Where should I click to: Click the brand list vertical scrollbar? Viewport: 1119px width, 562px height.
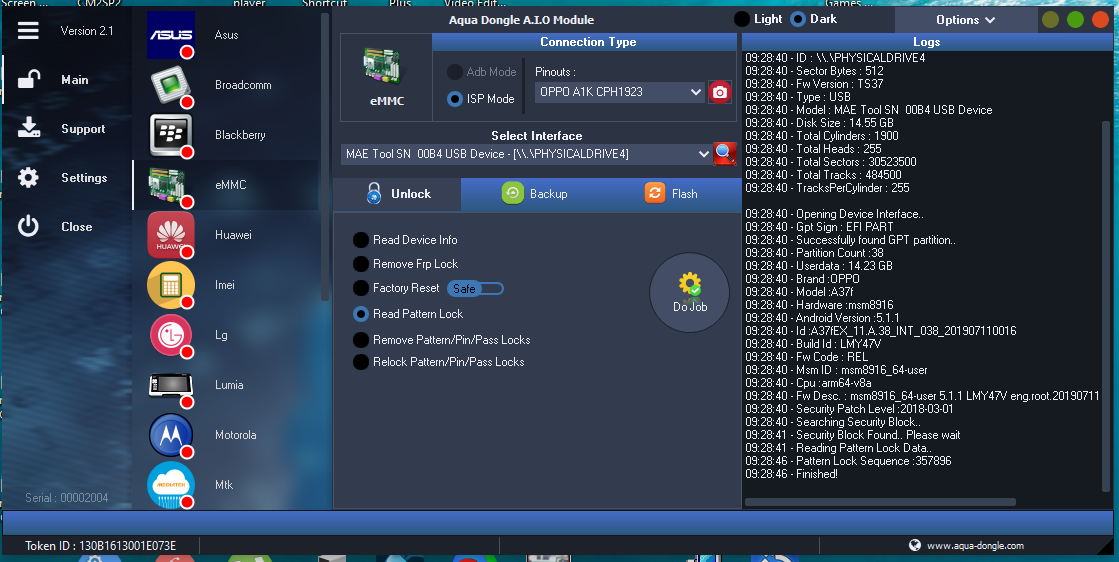tap(325, 157)
